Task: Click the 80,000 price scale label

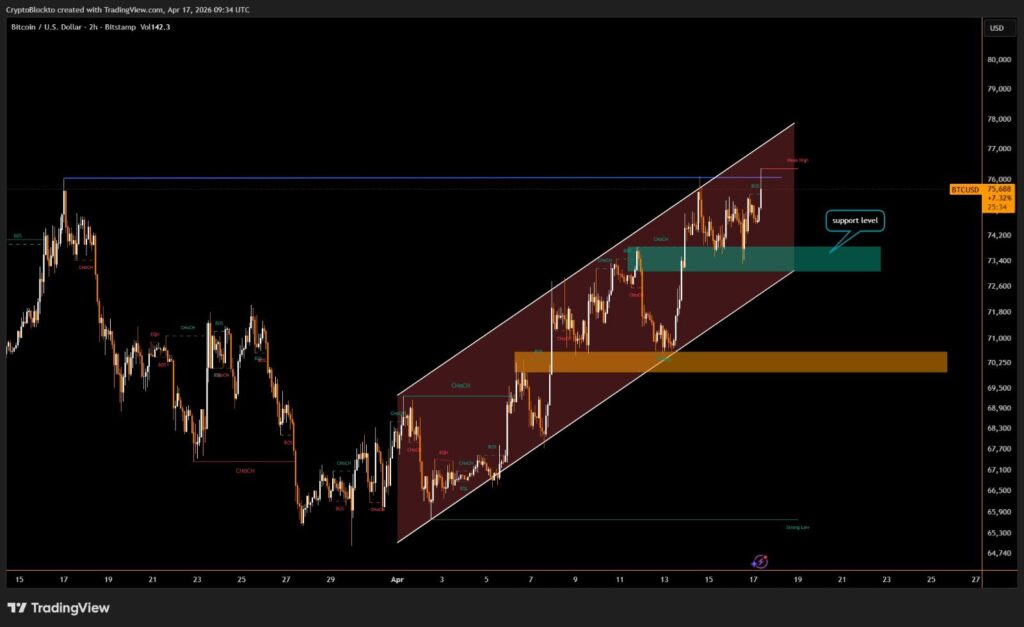Action: click(1000, 59)
